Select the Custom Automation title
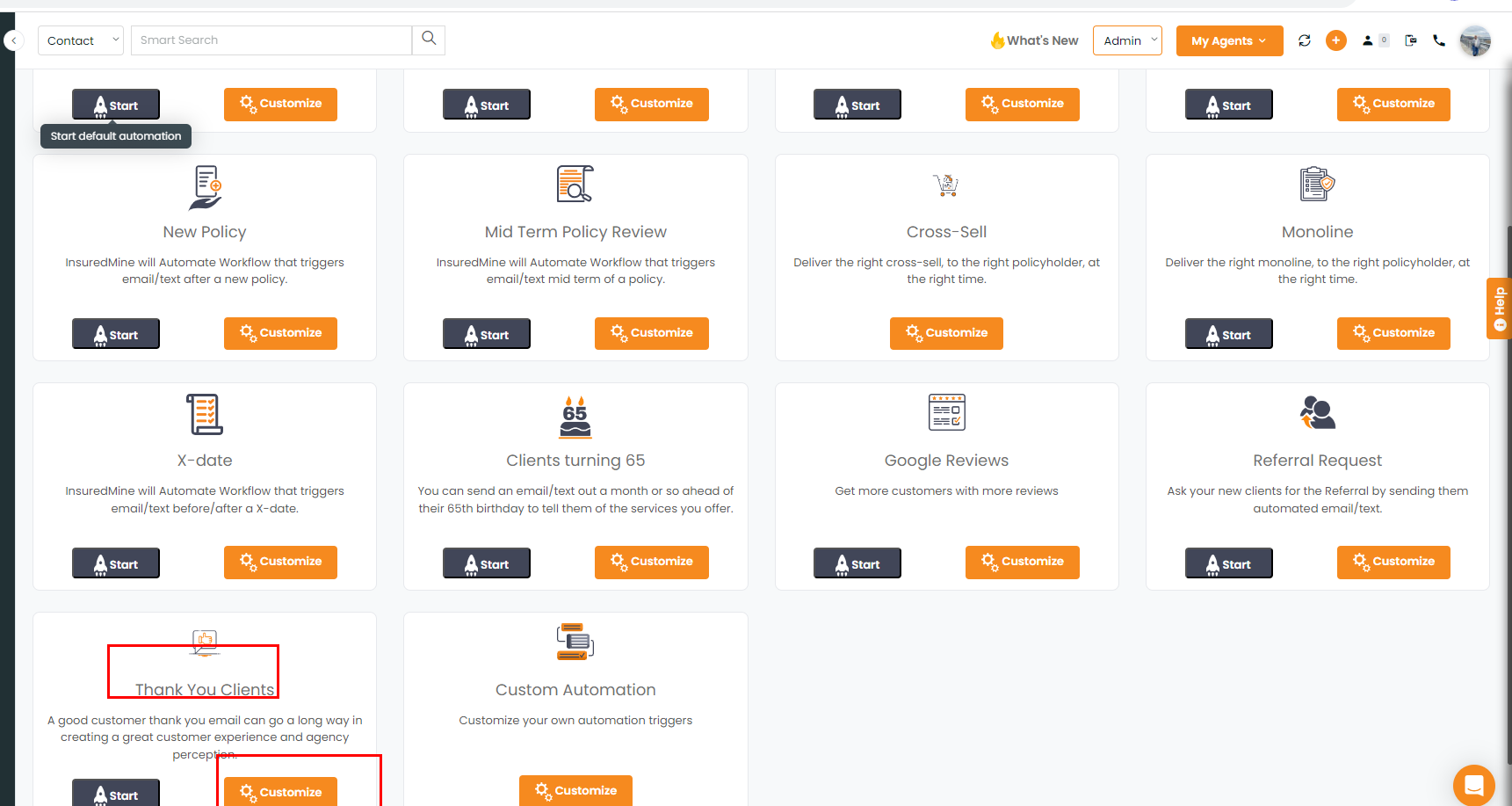The height and width of the screenshot is (806, 1512). click(575, 690)
